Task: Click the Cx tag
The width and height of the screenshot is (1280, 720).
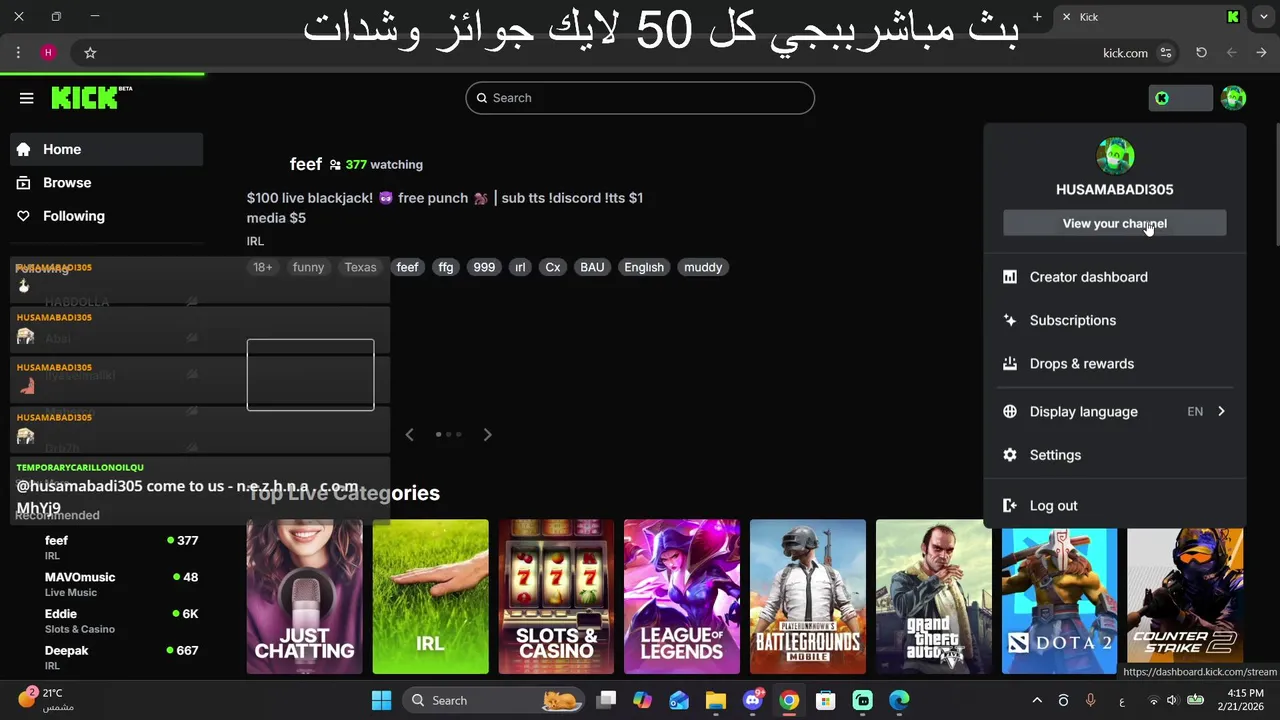Action: pos(553,267)
